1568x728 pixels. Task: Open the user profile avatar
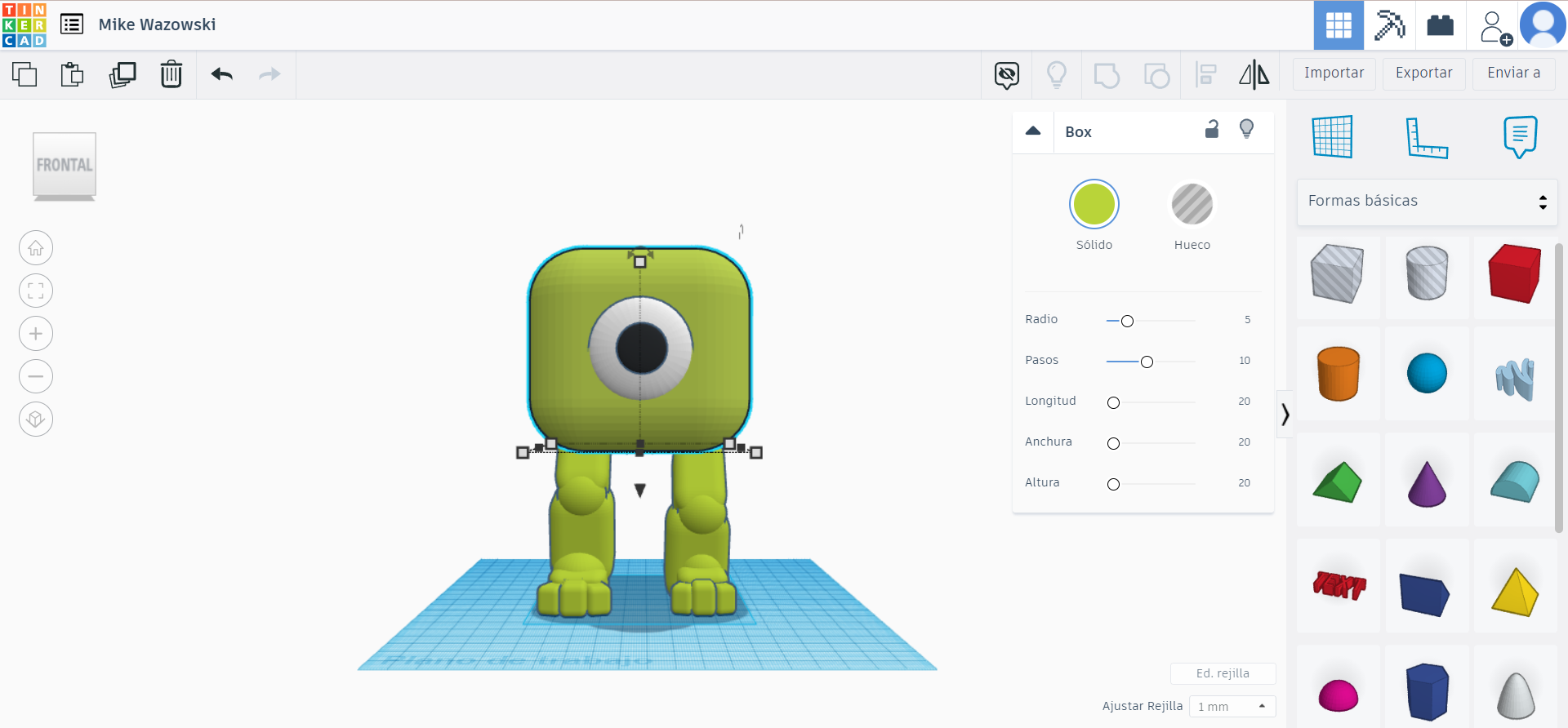1543,24
